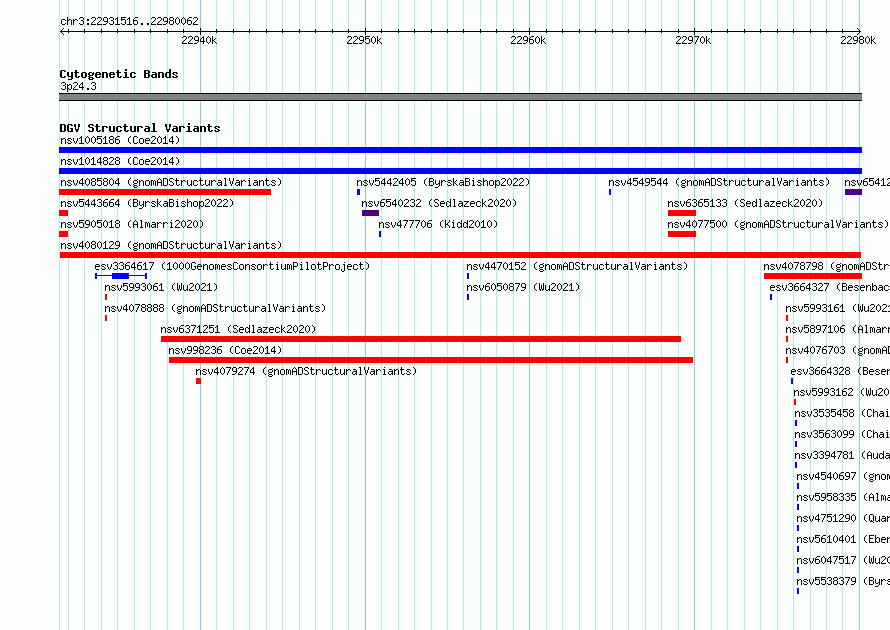Select the red bar under nsv6371251

(421, 339)
